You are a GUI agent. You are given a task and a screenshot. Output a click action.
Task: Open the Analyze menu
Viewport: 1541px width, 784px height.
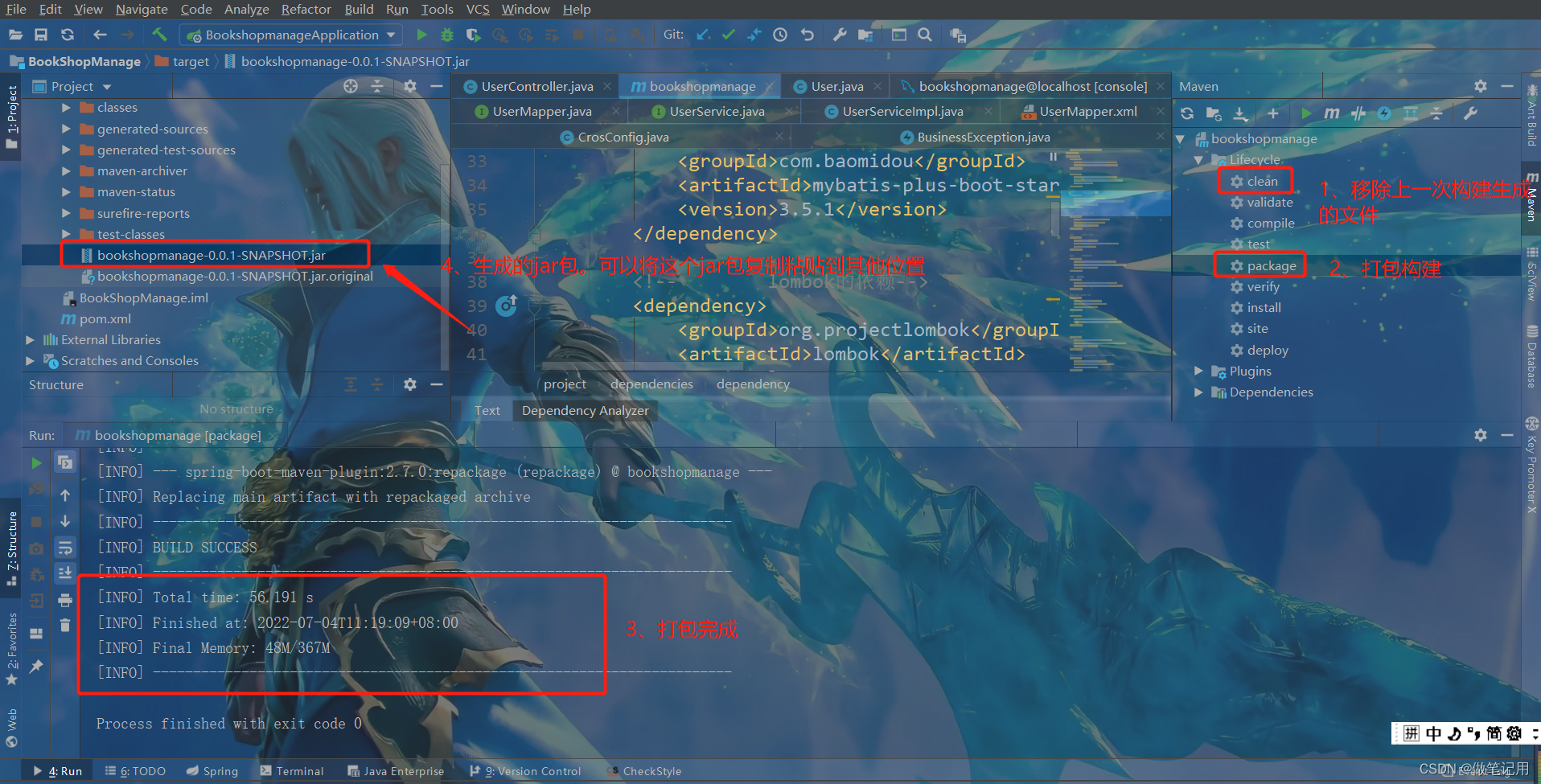(246, 9)
